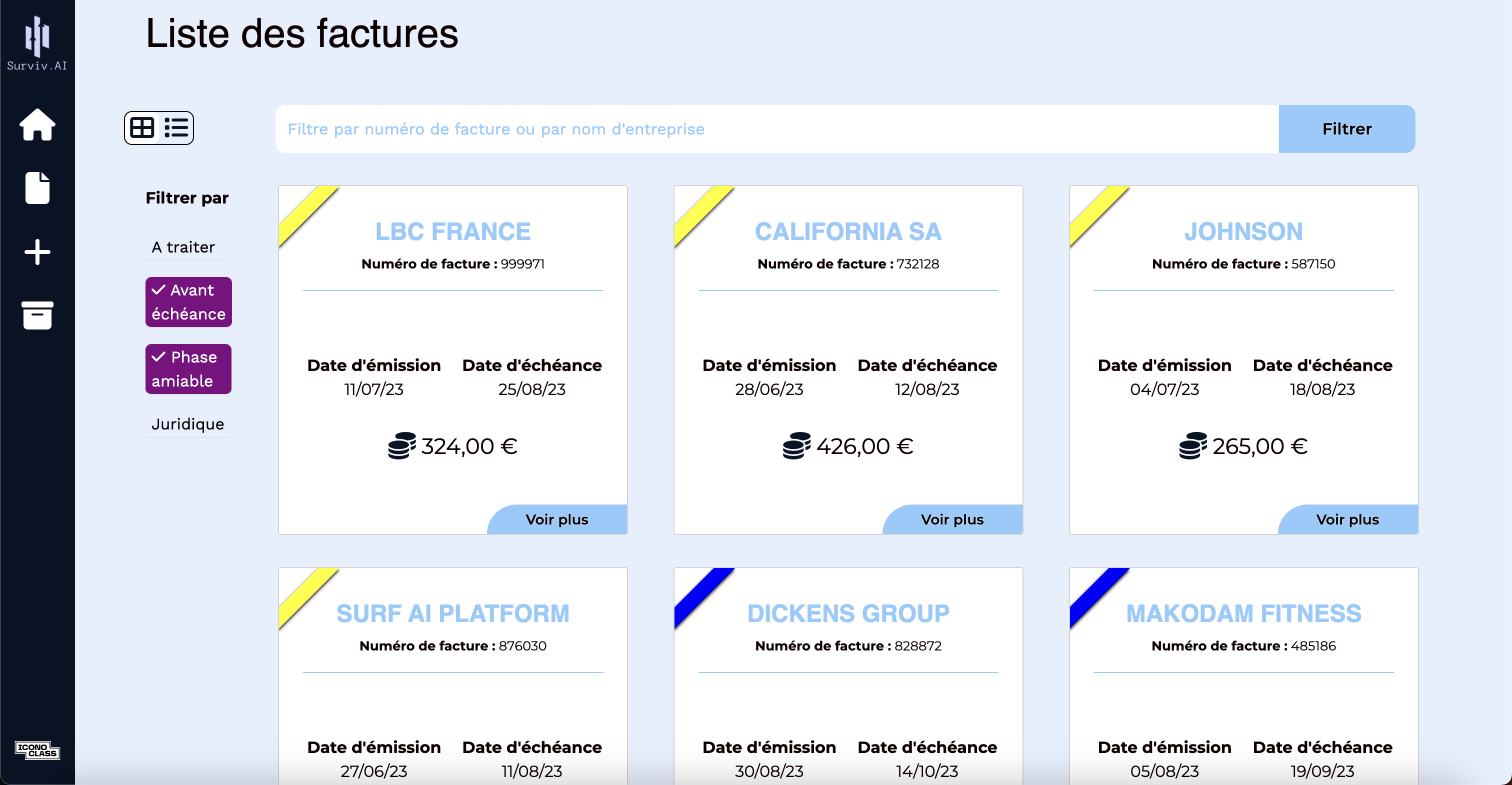Image resolution: width=1512 pixels, height=785 pixels.
Task: Open the archive box icon in sidebar
Action: click(x=37, y=315)
